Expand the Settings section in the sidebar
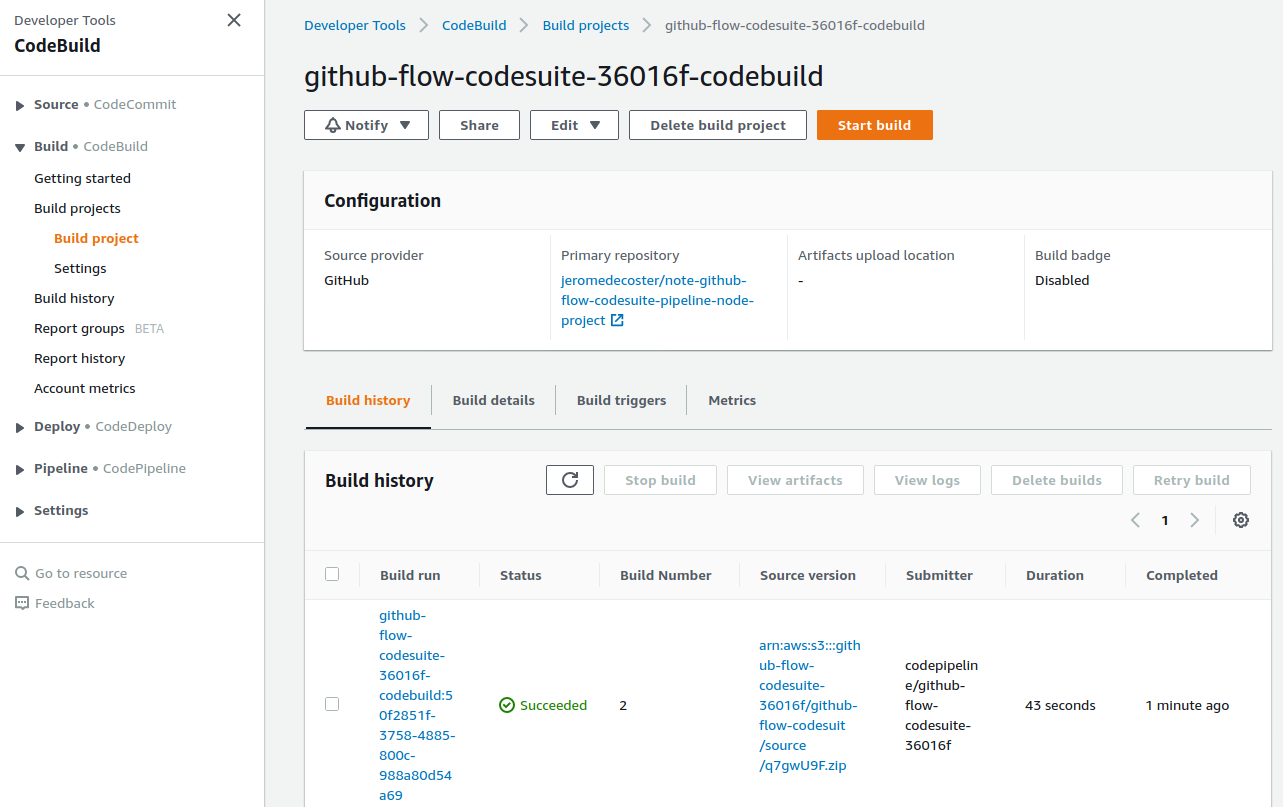 [x=20, y=511]
